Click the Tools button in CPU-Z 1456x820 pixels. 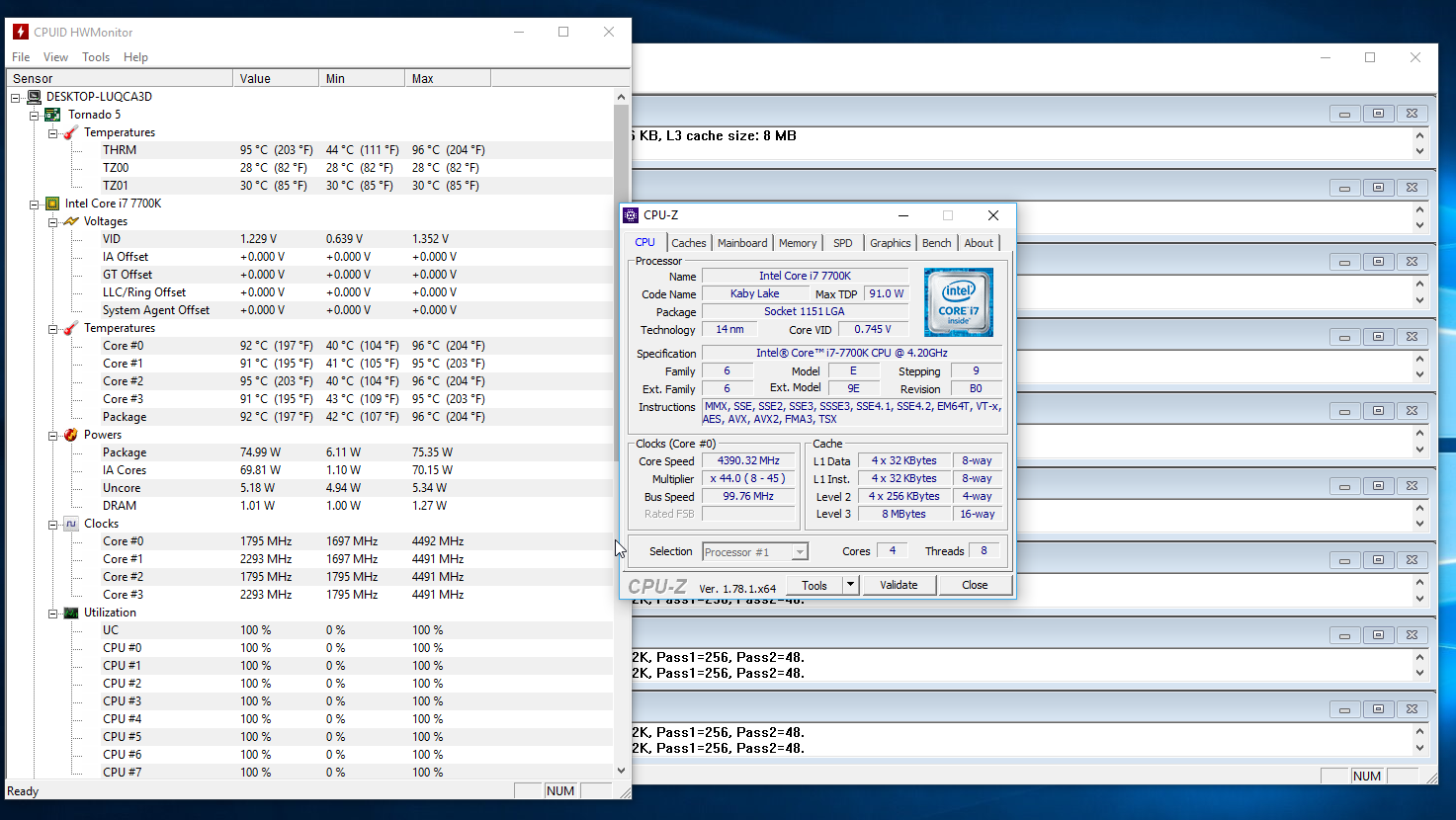point(814,585)
